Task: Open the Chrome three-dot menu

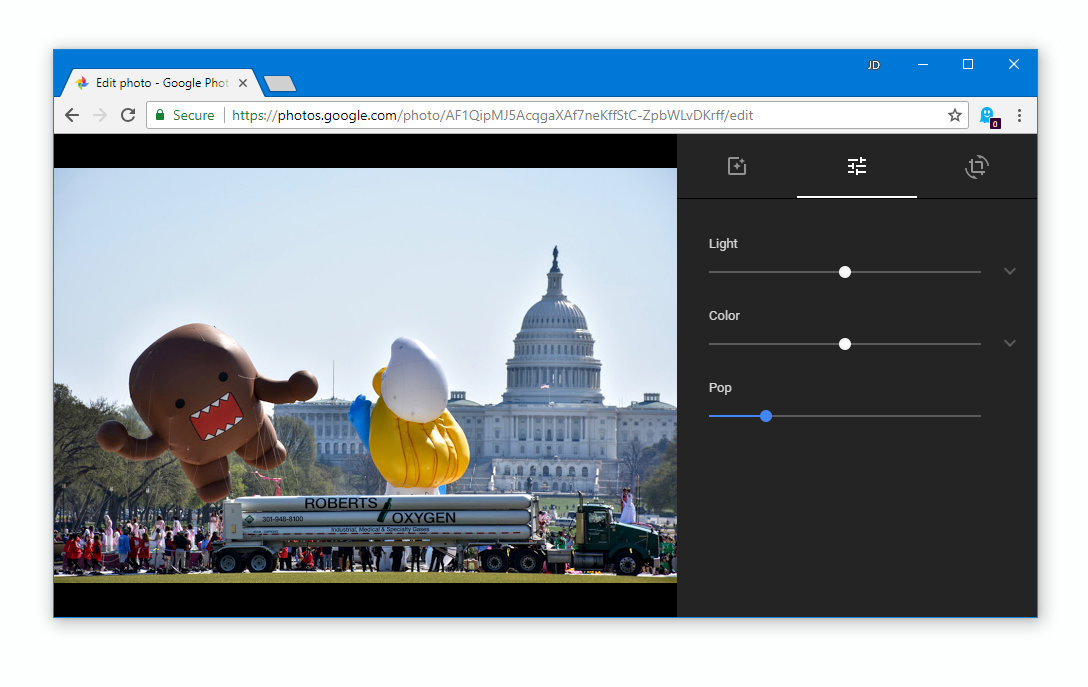Action: coord(1019,115)
